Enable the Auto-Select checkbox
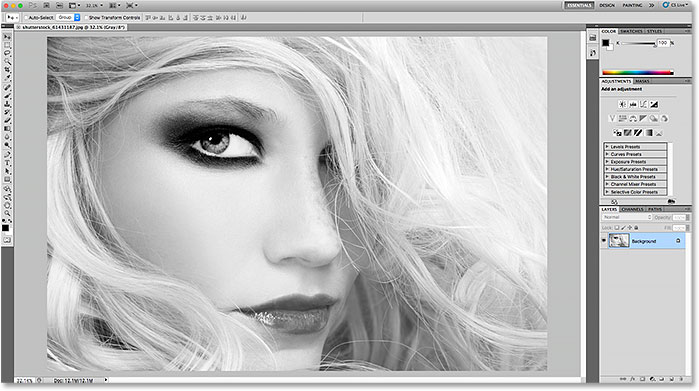Image resolution: width=699 pixels, height=391 pixels. click(27, 17)
